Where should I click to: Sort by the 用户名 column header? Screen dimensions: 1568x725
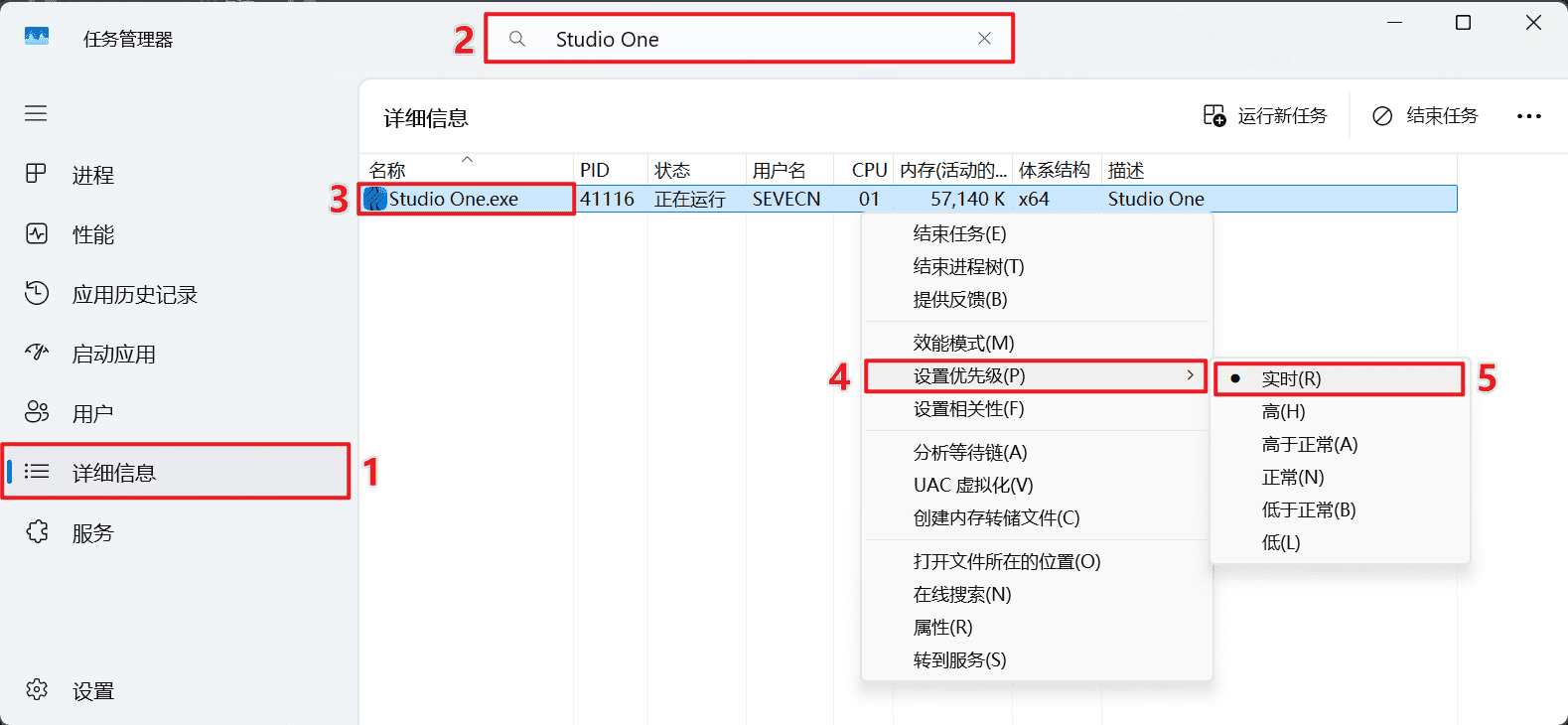[789, 170]
